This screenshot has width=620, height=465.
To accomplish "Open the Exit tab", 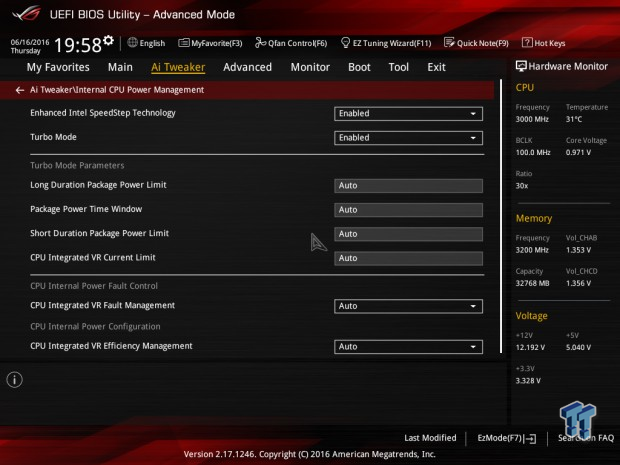I will pos(436,67).
